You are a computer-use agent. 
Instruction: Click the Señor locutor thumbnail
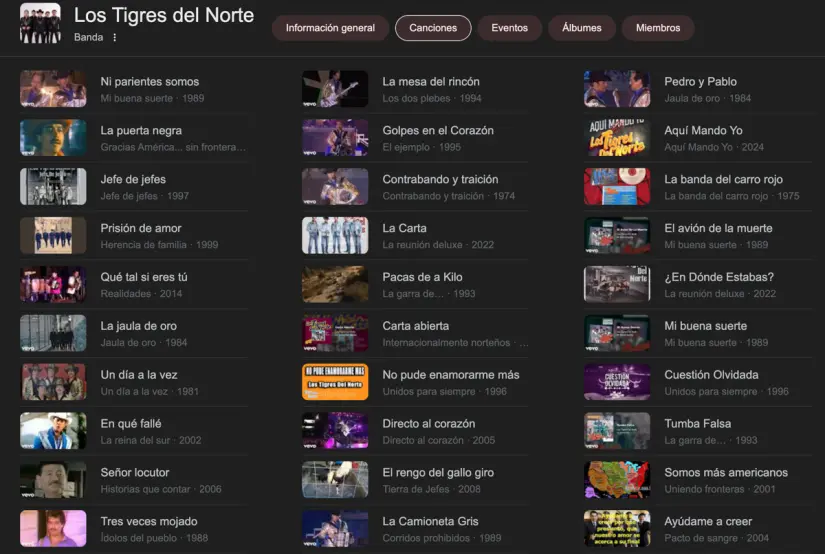coord(53,480)
